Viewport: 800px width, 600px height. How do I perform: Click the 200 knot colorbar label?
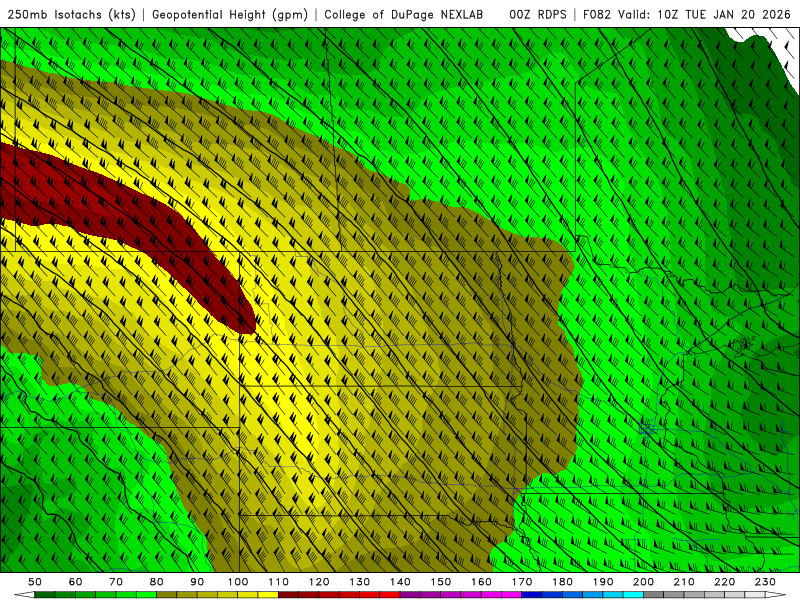(x=643, y=582)
